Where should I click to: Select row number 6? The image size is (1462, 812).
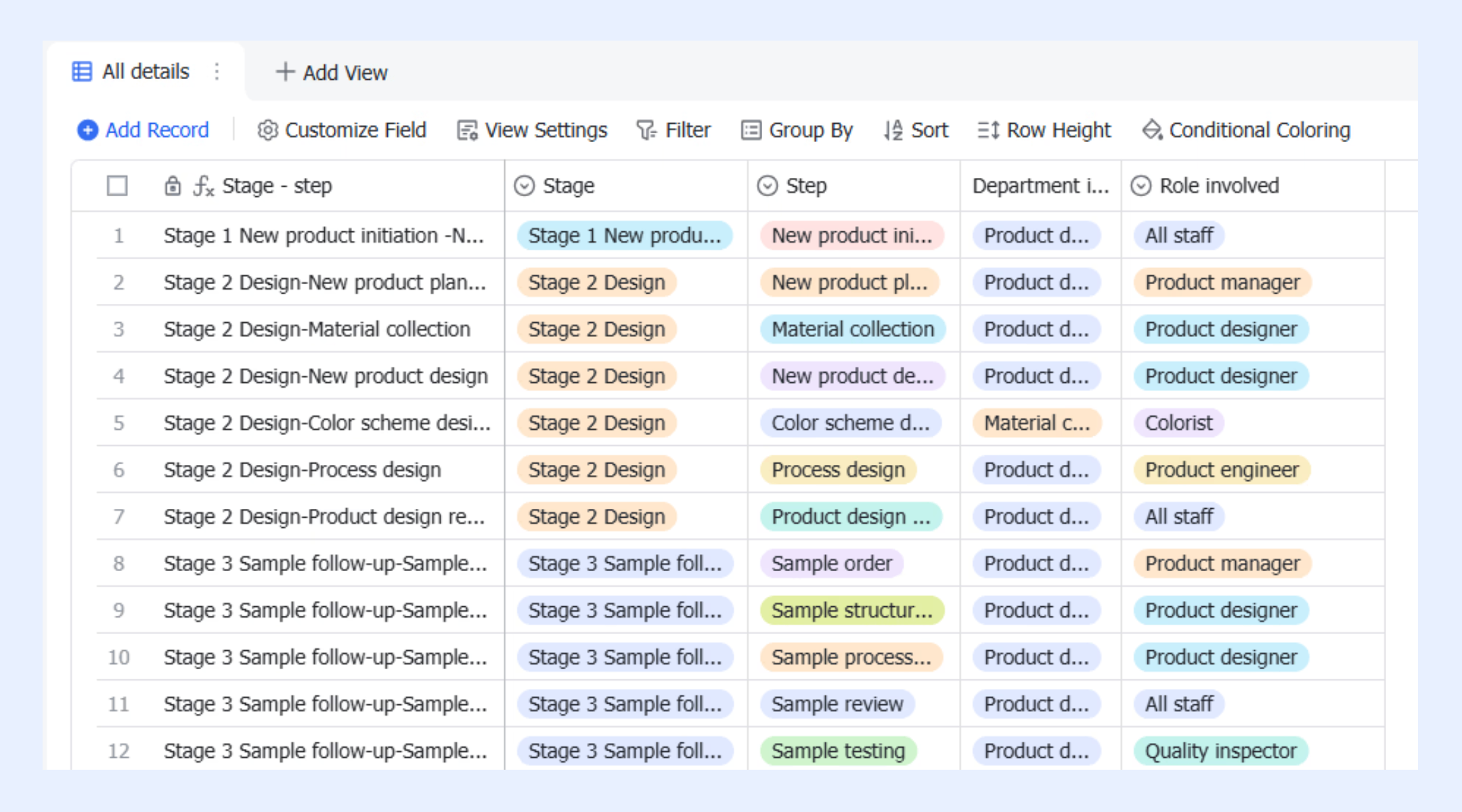click(x=118, y=470)
